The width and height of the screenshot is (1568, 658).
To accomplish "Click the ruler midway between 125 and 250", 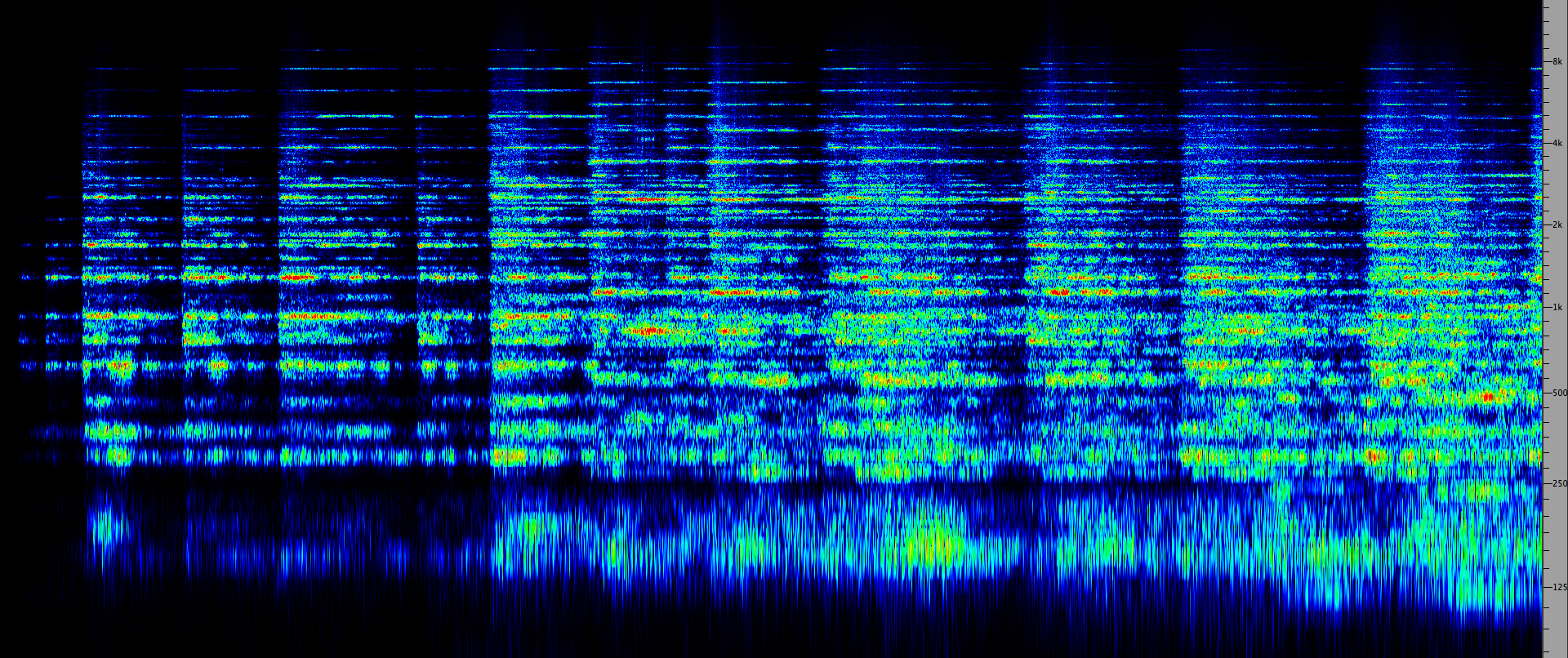I will [x=1555, y=536].
